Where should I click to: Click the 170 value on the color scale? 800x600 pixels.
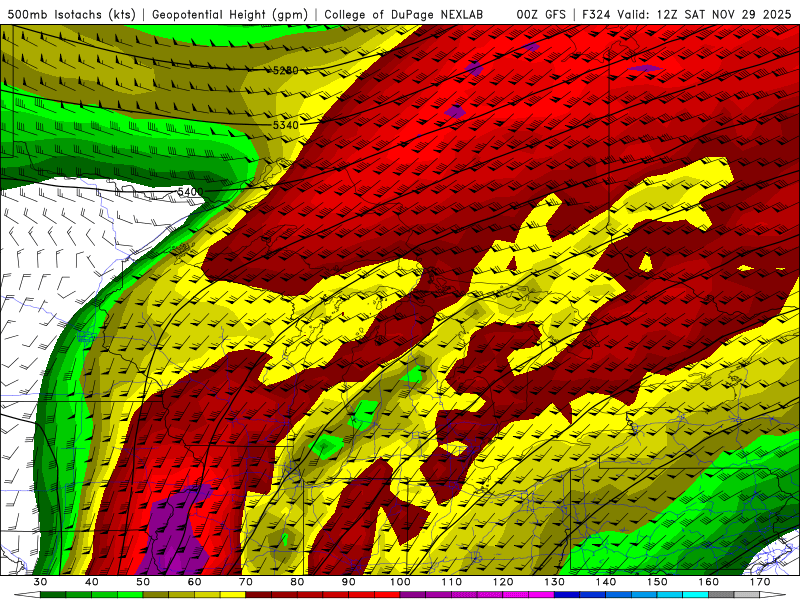point(760,582)
